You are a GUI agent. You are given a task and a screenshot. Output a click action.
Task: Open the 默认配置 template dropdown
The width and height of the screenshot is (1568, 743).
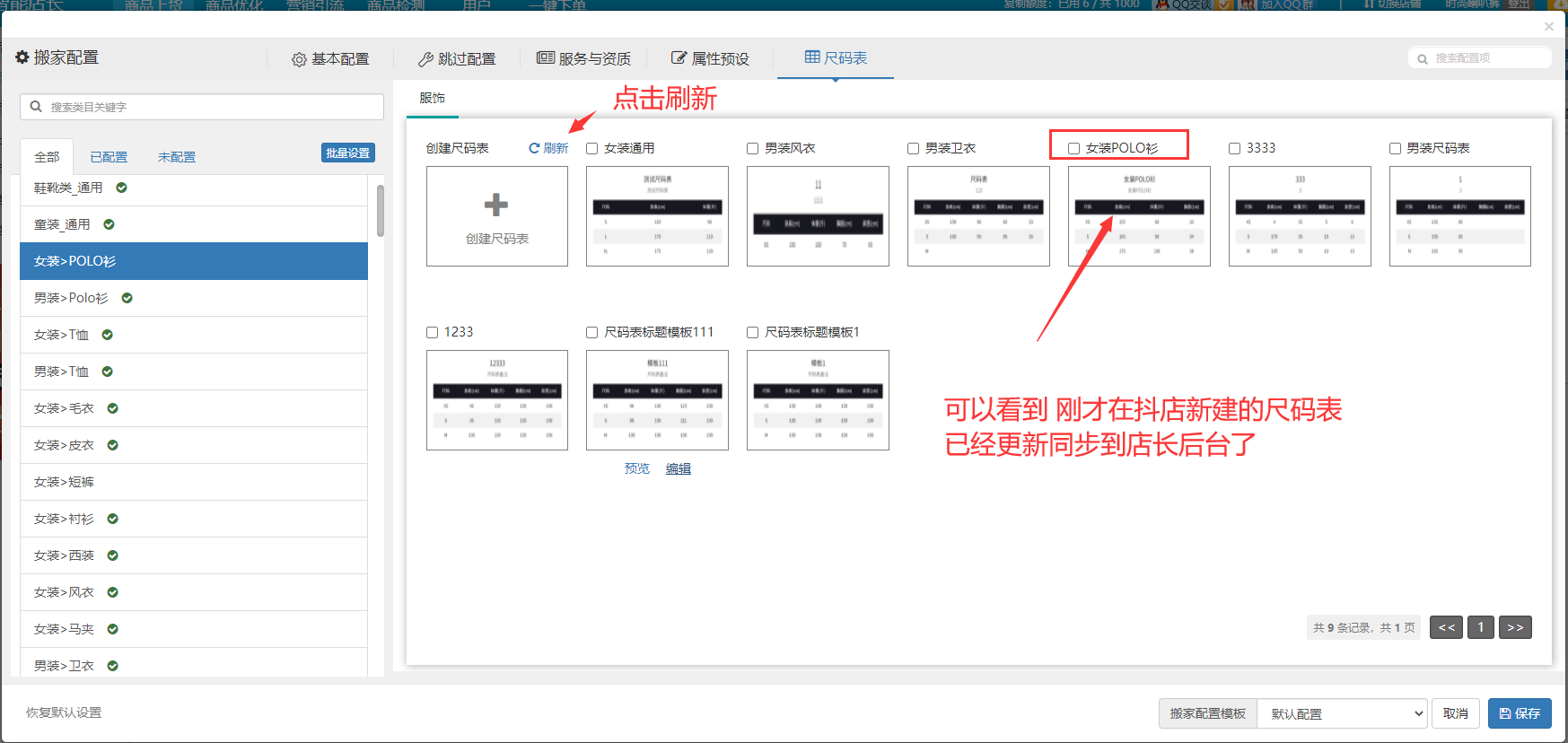[x=1341, y=713]
